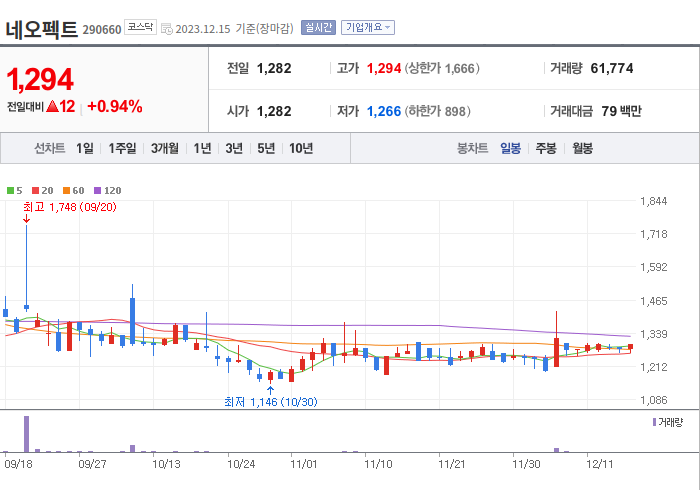Click the orange 60-day moving average swatch
Image resolution: width=700 pixels, height=490 pixels.
(x=67, y=191)
